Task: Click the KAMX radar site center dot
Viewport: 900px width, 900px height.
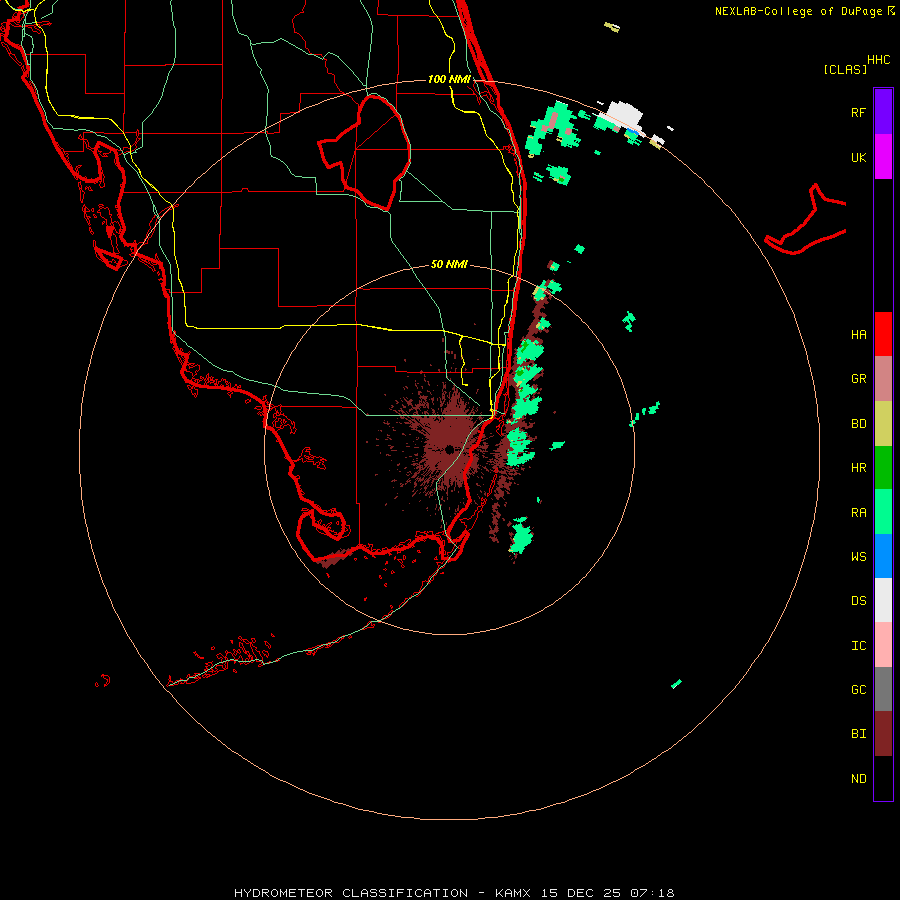Action: tap(449, 449)
